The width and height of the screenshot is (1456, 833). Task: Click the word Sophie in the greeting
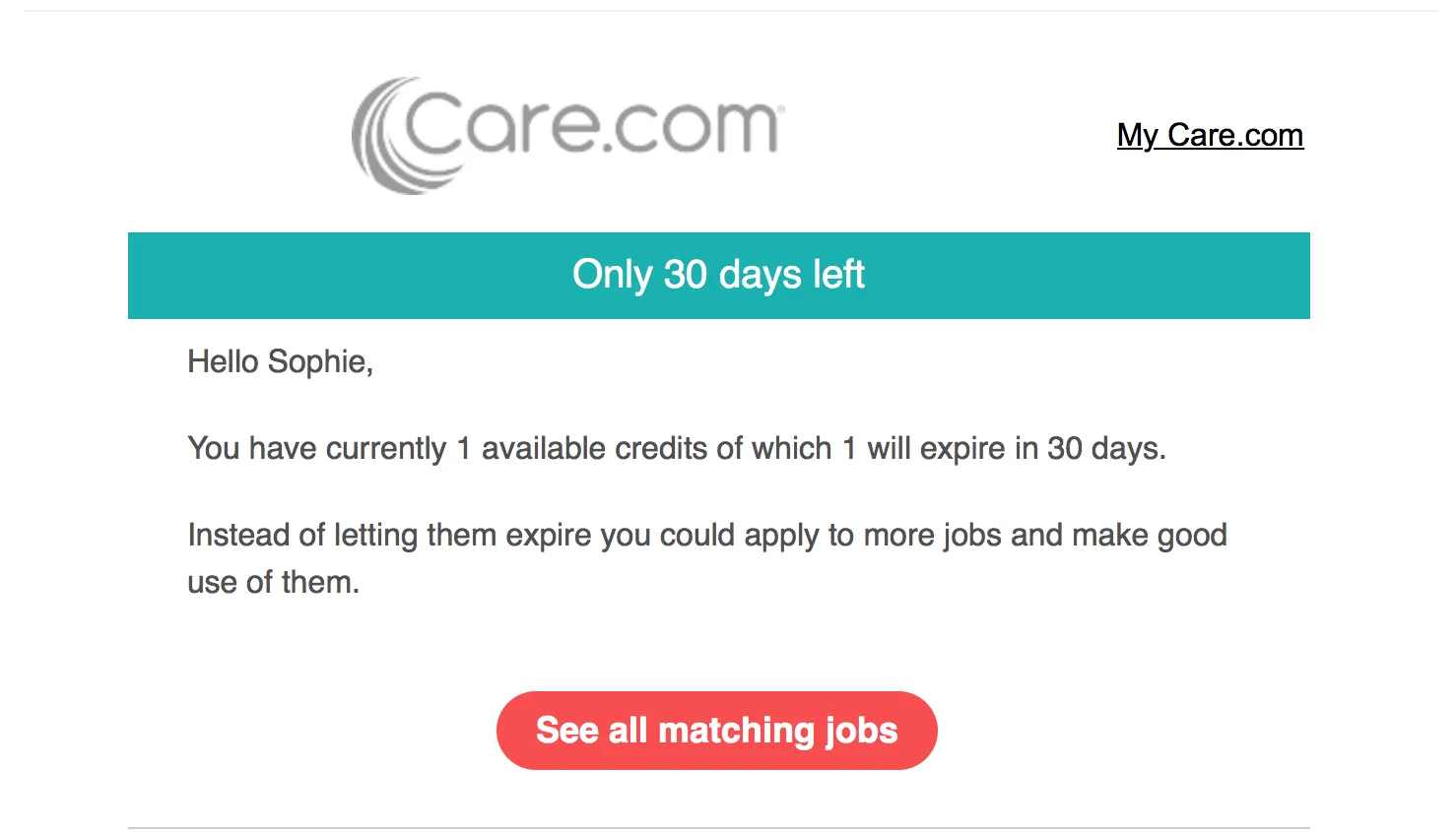pyautogui.click(x=319, y=362)
